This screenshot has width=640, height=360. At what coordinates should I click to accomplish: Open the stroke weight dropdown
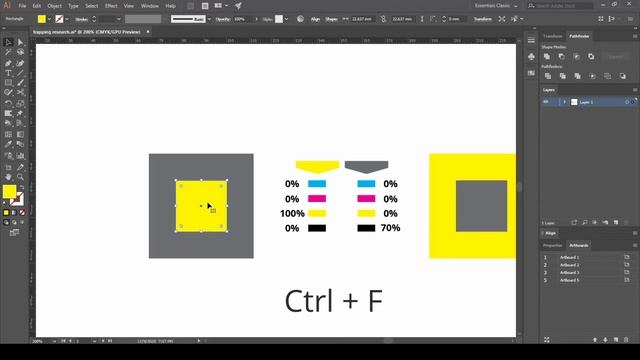point(118,19)
